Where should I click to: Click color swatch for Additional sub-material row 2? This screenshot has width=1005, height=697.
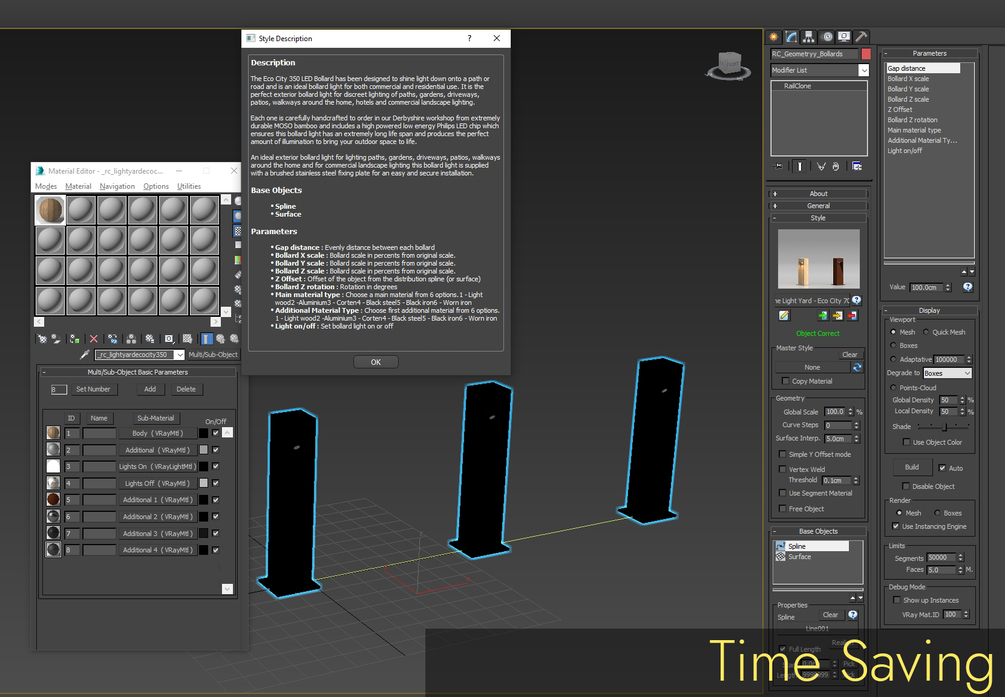[203, 449]
